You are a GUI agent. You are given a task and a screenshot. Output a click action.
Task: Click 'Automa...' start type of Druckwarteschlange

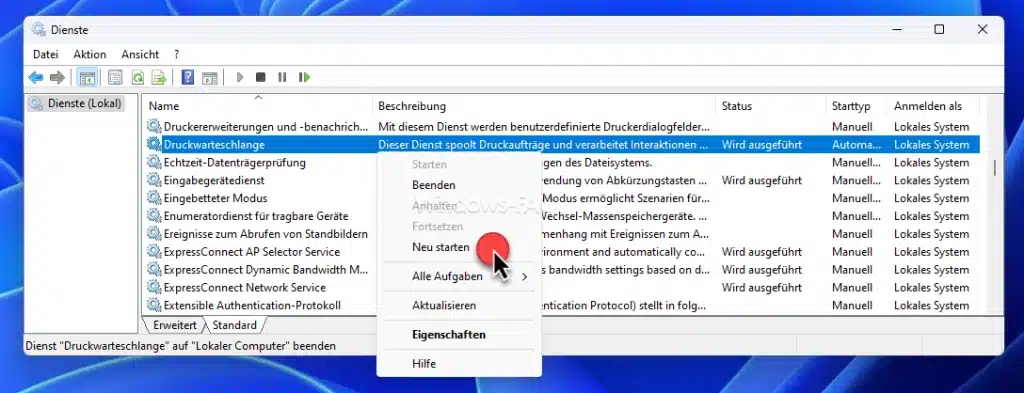click(x=857, y=145)
